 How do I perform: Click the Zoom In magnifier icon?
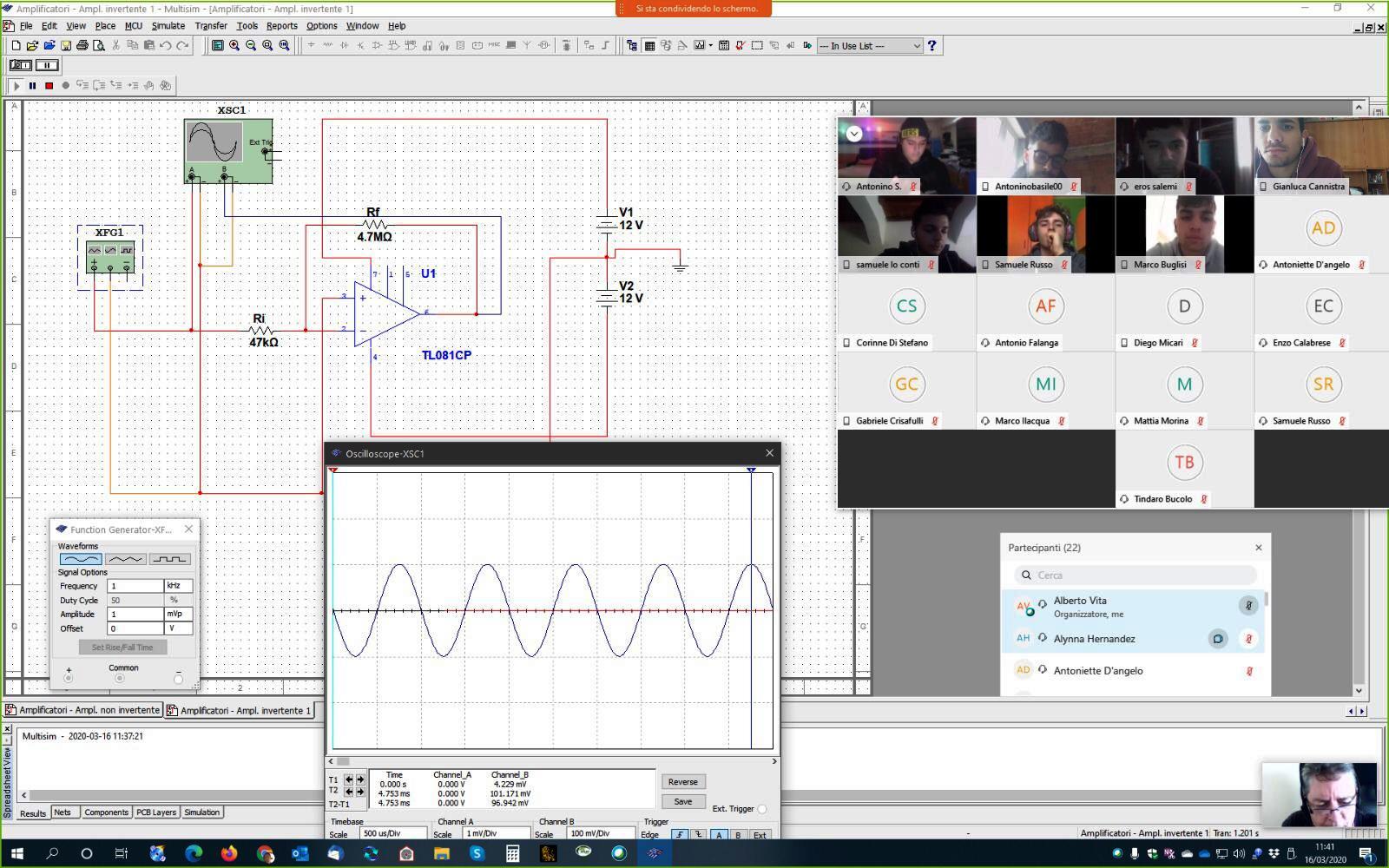(234, 45)
